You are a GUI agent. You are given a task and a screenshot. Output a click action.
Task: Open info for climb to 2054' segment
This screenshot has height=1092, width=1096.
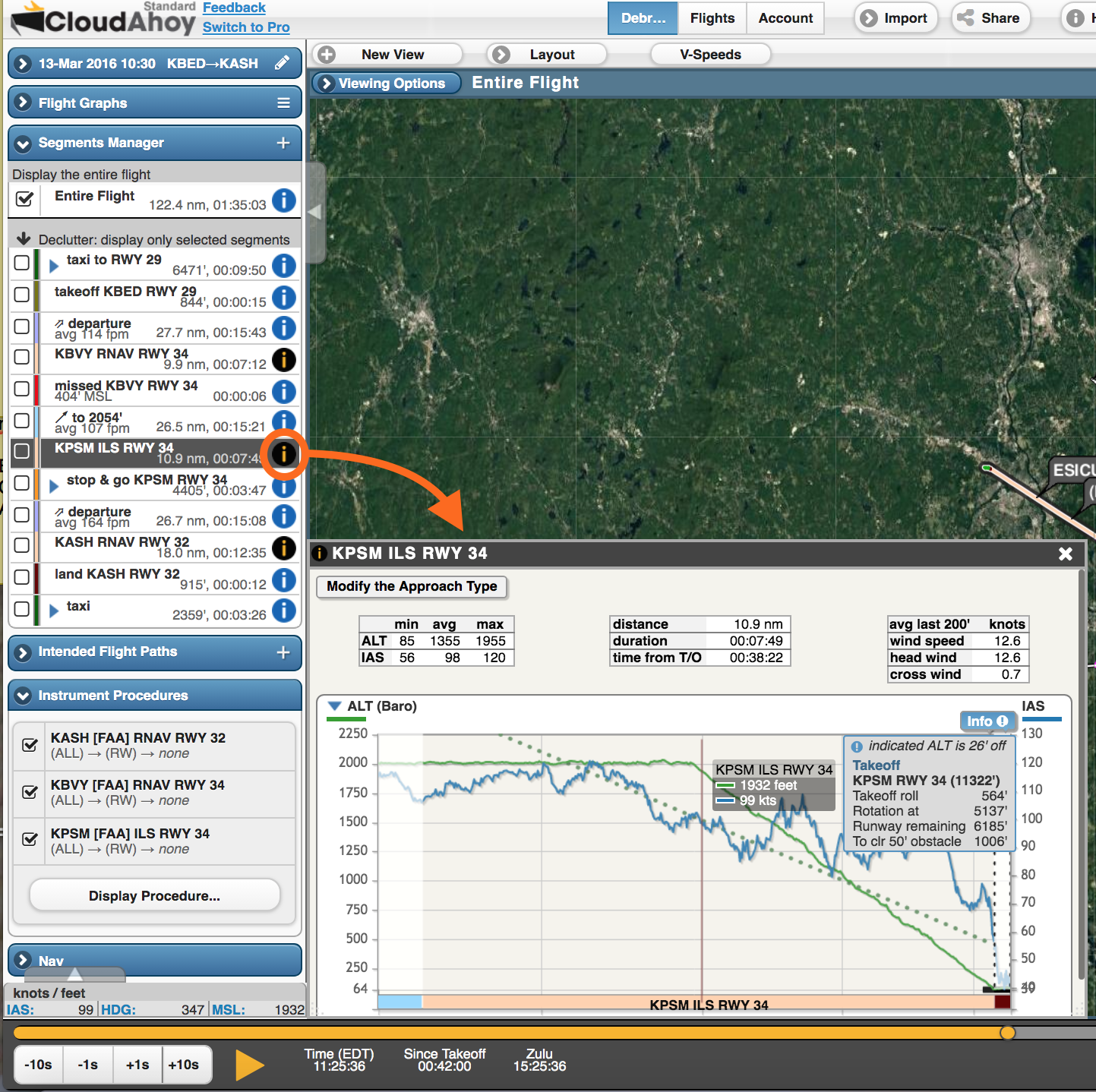point(283,421)
